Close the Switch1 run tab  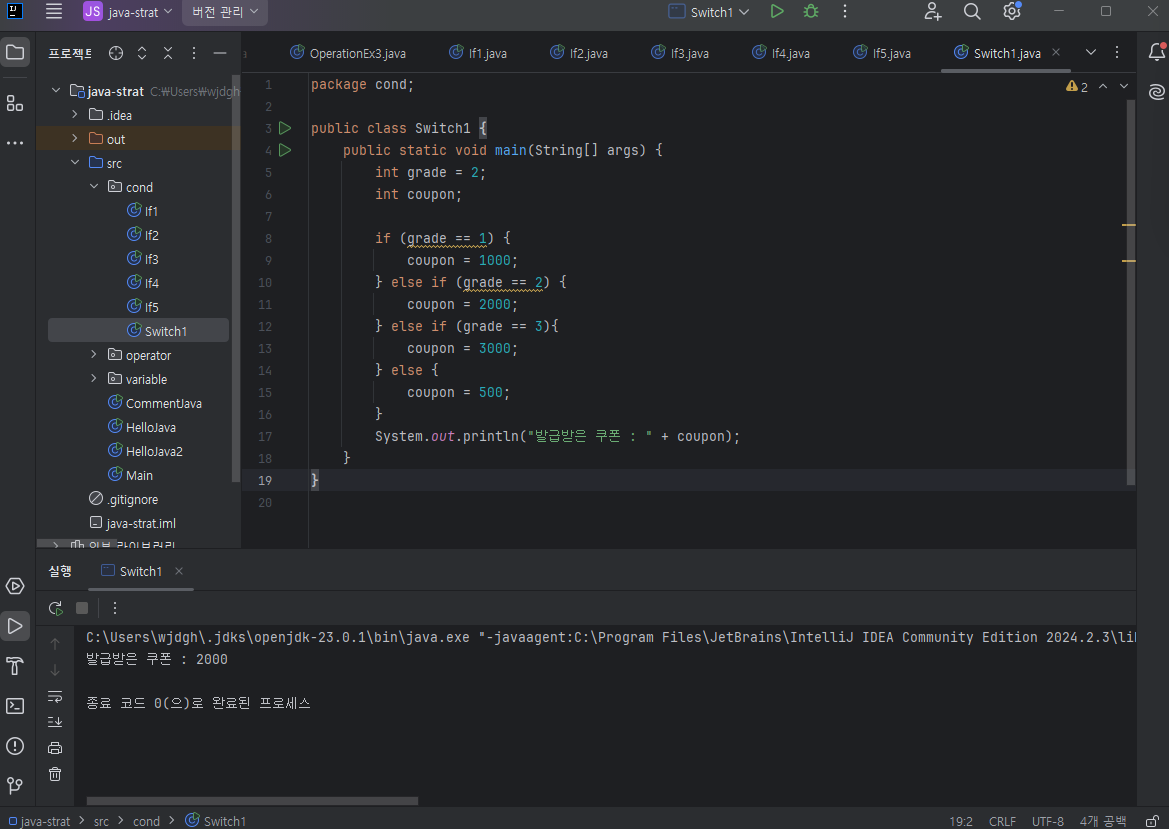pyautogui.click(x=179, y=571)
